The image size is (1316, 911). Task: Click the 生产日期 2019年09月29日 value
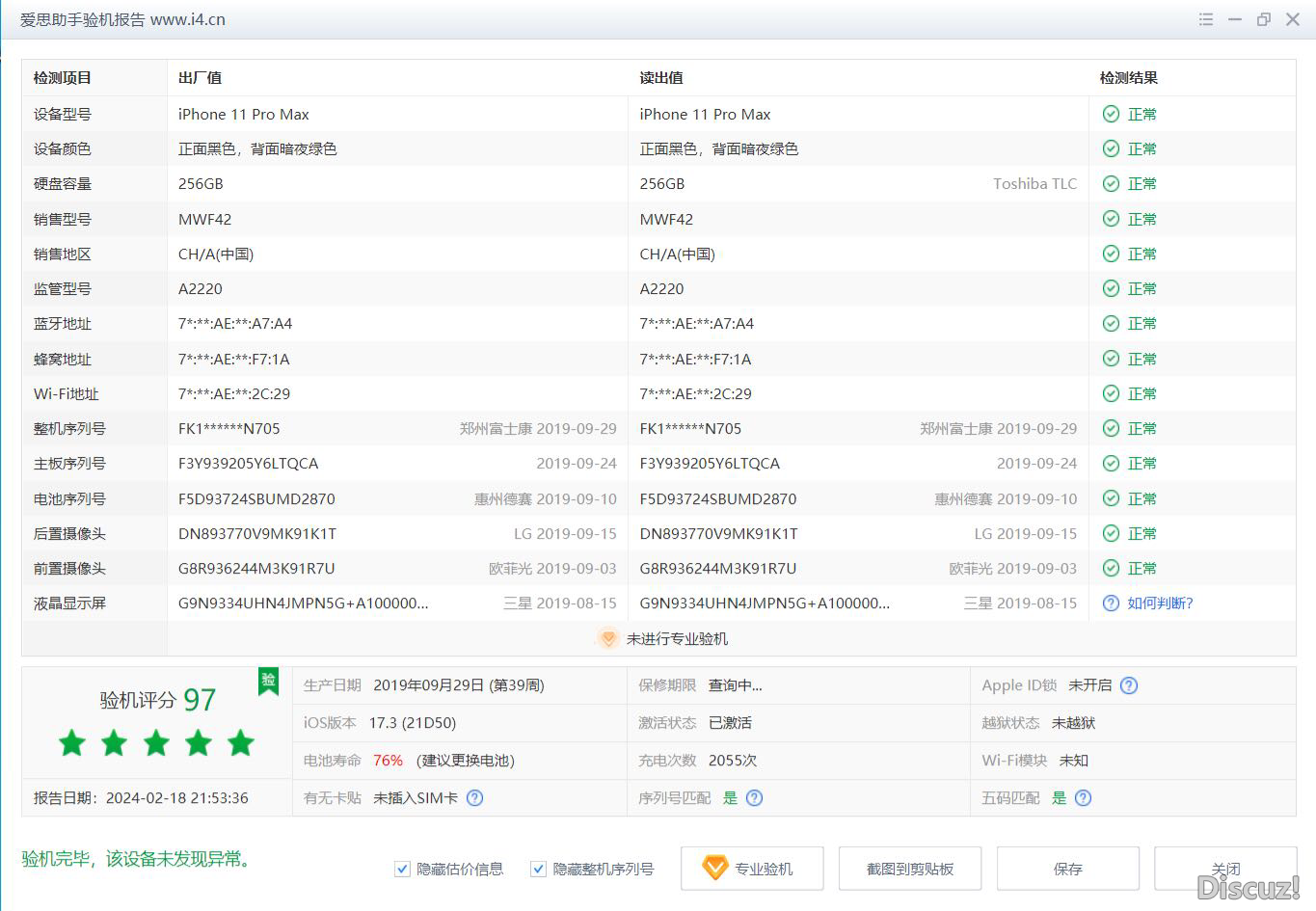[459, 685]
